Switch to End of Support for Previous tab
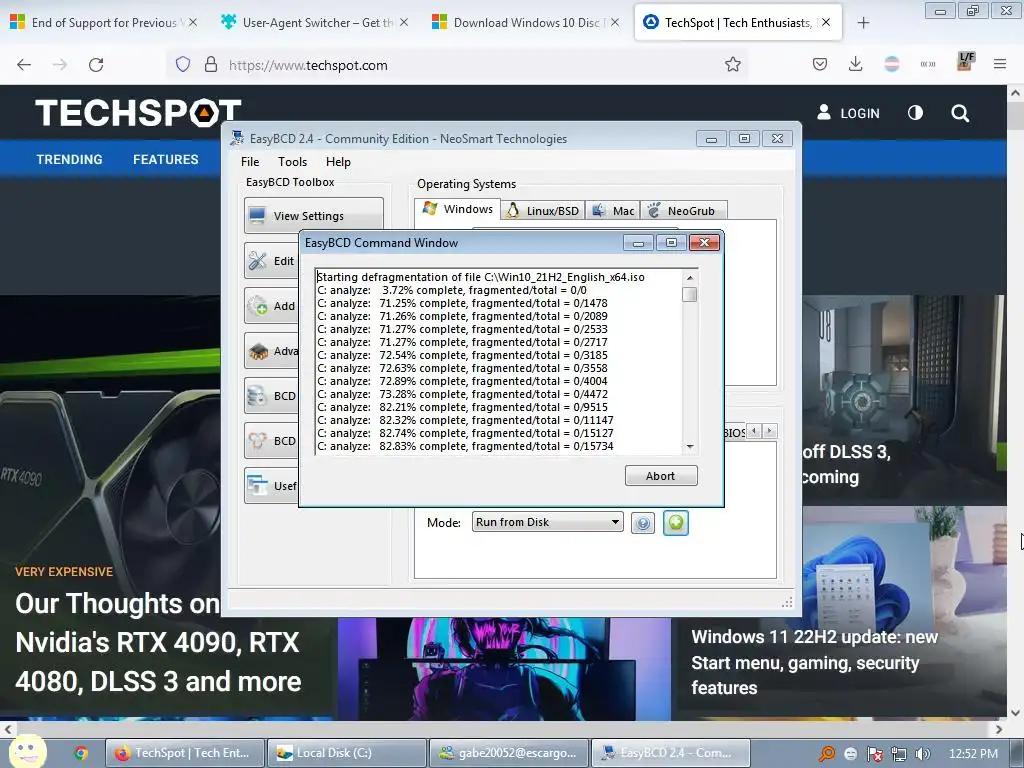This screenshot has height=768, width=1024. click(x=104, y=23)
